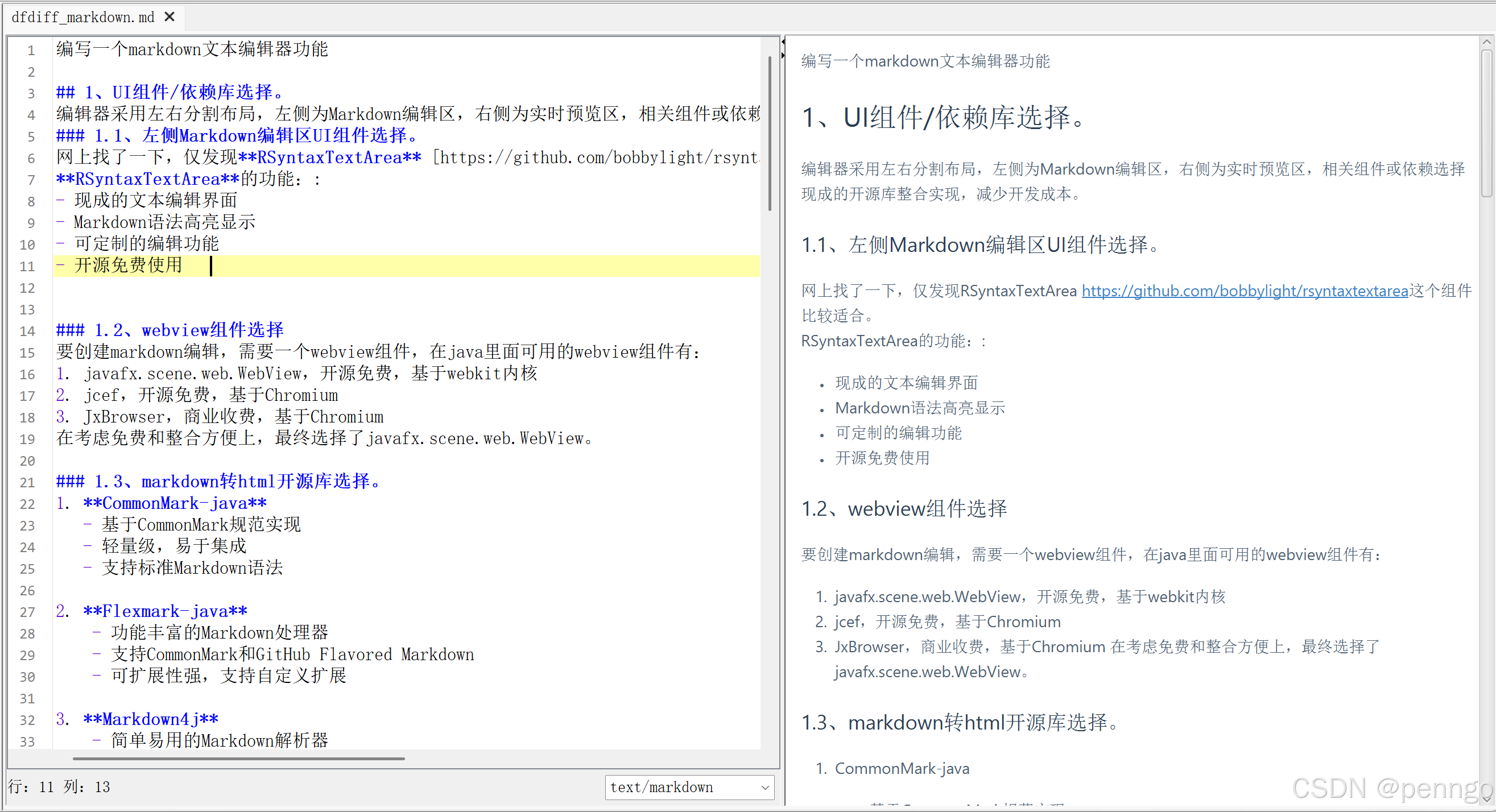This screenshot has width=1496, height=812.
Task: Click preview item '1. CommonMark-java'
Action: 892,768
